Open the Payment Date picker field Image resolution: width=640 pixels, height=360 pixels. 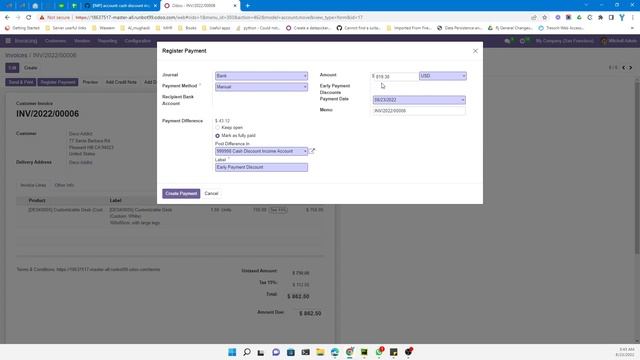[x=419, y=100]
